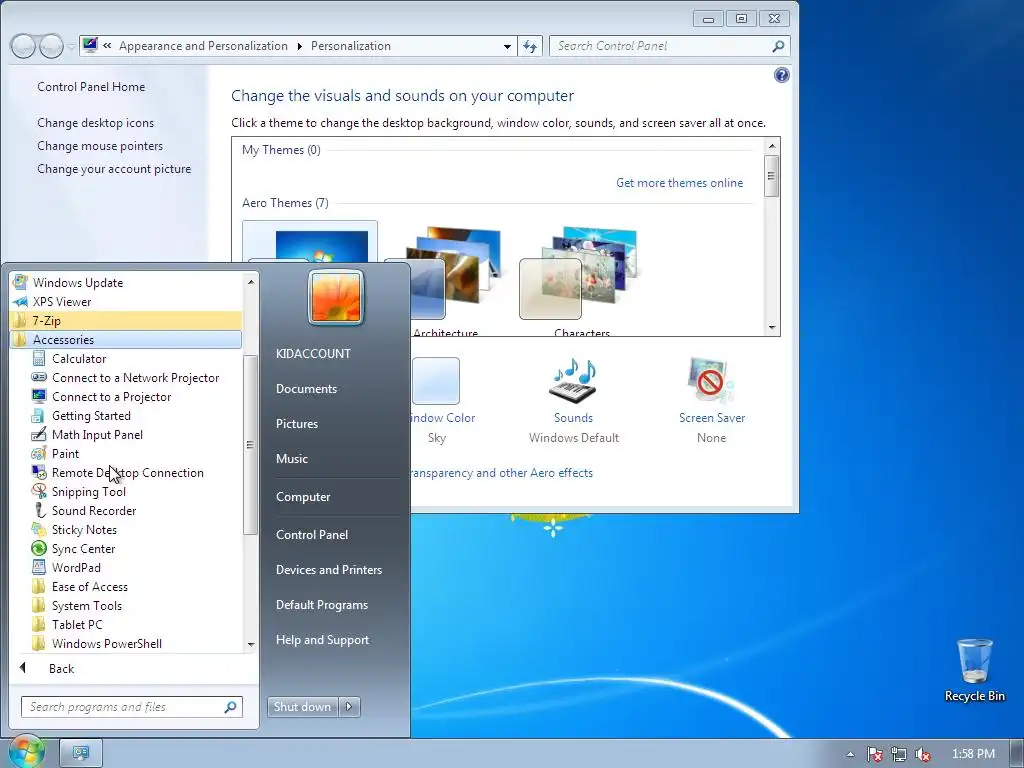Expand the Windows PowerShell folder

[x=106, y=643]
